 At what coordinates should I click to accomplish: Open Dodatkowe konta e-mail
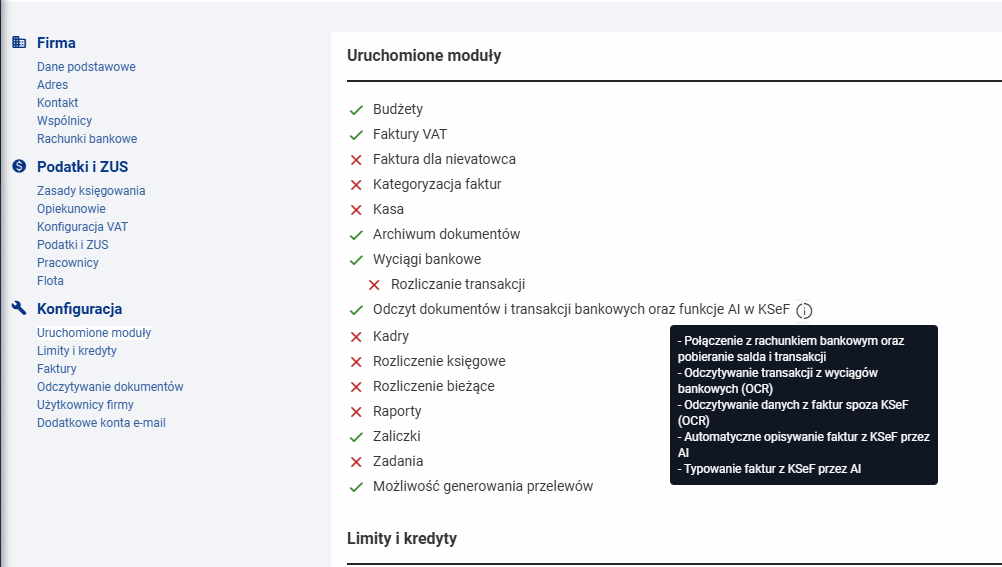pyautogui.click(x=101, y=423)
